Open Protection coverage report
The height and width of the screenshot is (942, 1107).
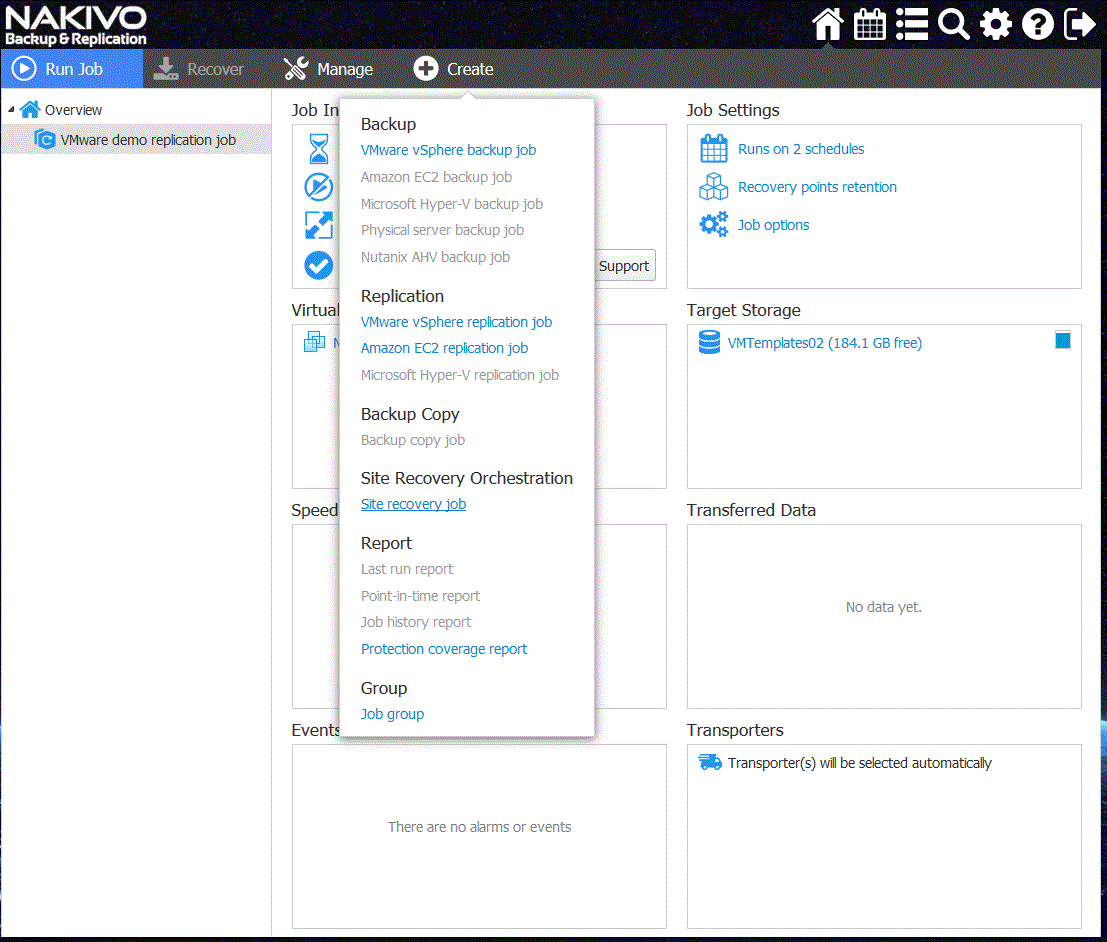(x=444, y=648)
